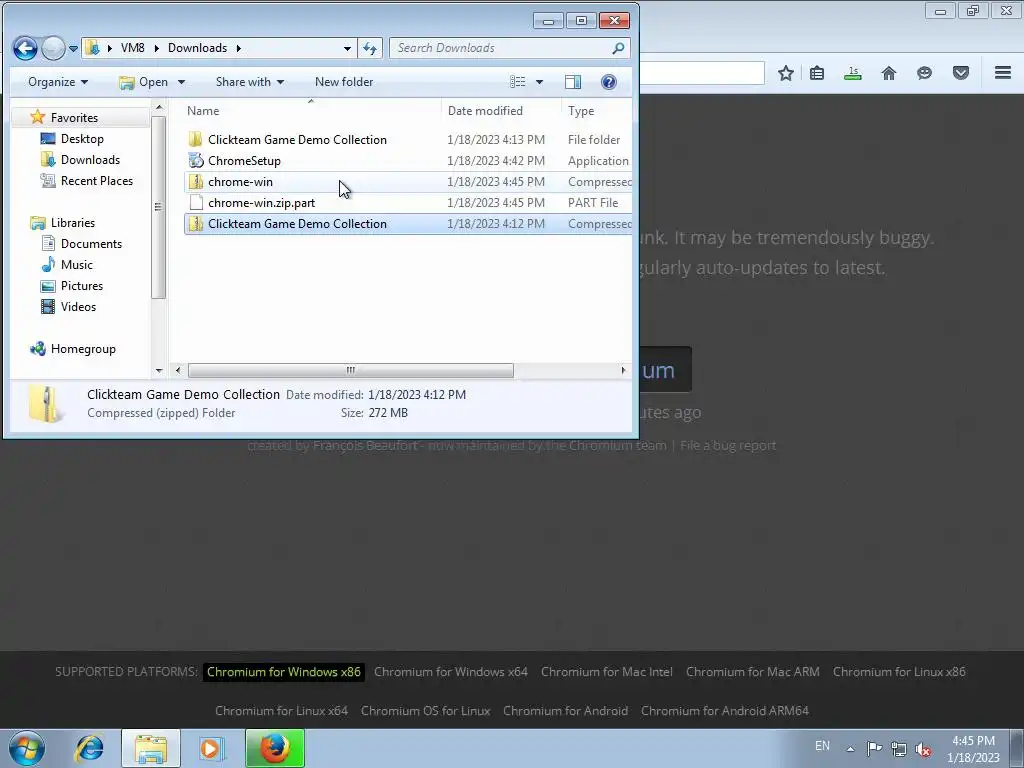
Task: Open the volume icon in system tray
Action: tap(923, 749)
